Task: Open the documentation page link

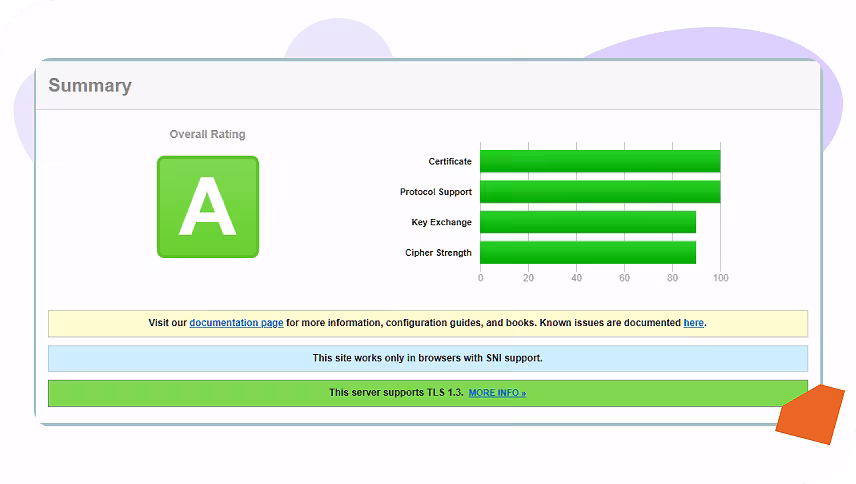Action: [x=236, y=323]
